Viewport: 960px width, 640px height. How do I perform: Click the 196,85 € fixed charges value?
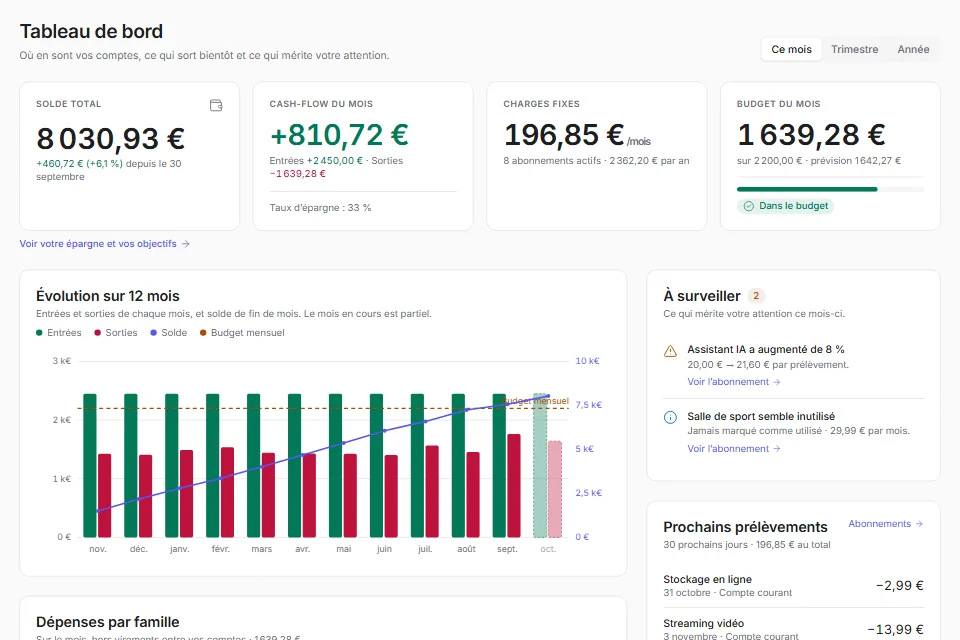point(564,135)
